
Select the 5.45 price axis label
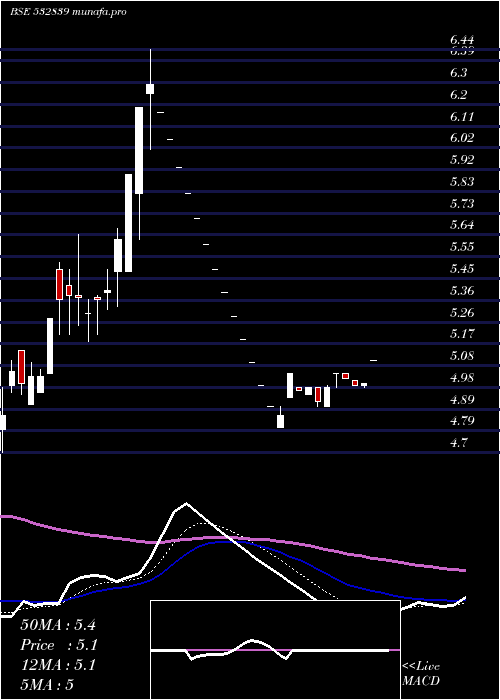(x=461, y=269)
